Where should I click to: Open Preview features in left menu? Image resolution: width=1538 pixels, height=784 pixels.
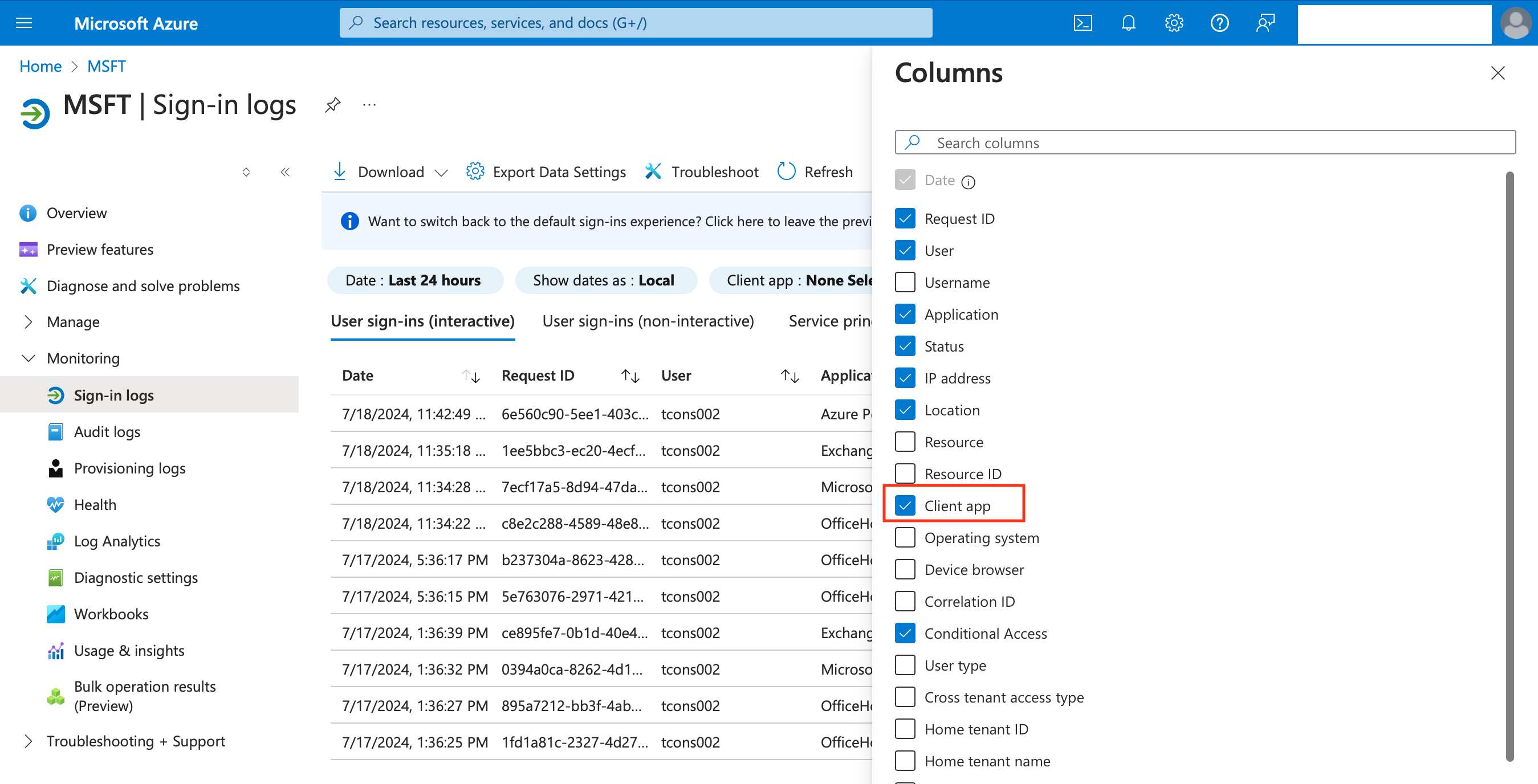tap(100, 250)
